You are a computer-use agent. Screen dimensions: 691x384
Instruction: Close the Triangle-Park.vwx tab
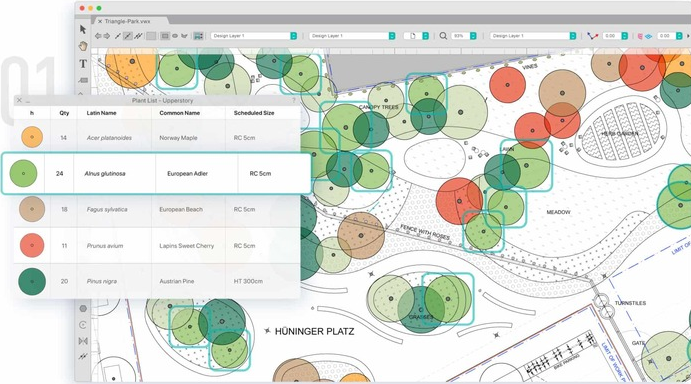[100, 21]
